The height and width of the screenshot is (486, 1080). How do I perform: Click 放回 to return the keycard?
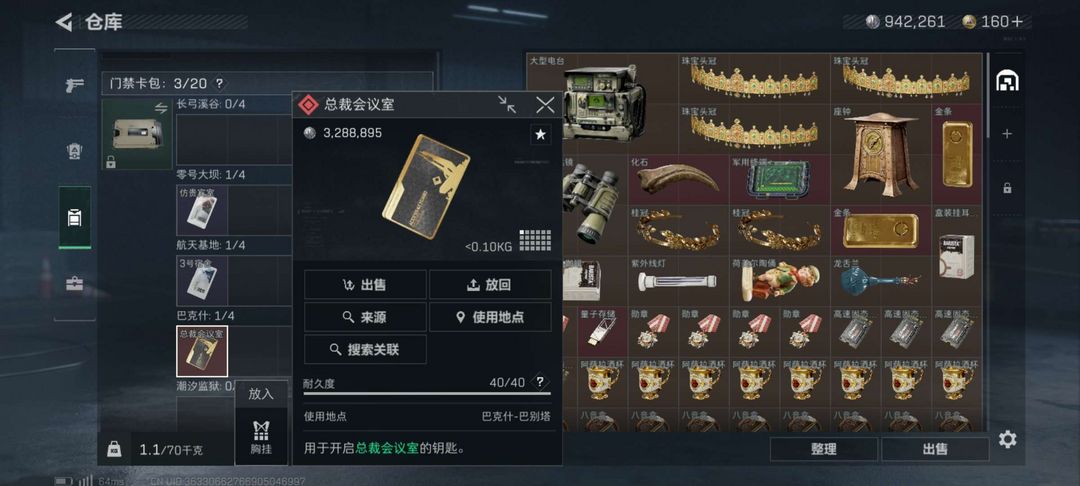click(x=490, y=284)
